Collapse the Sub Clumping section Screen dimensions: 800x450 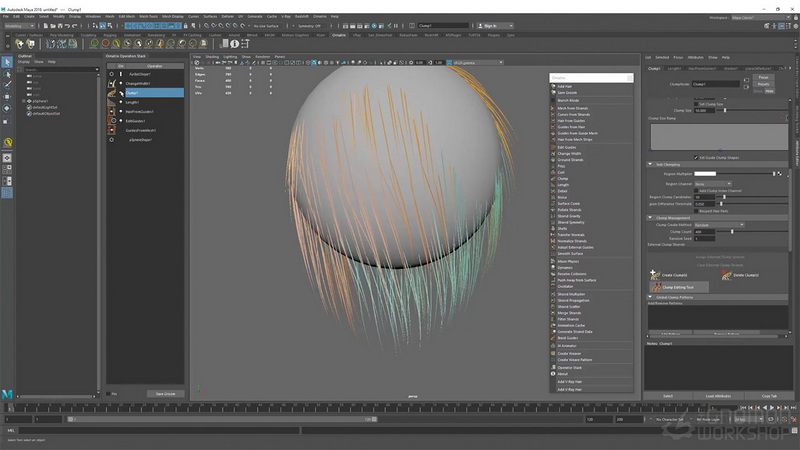click(650, 164)
